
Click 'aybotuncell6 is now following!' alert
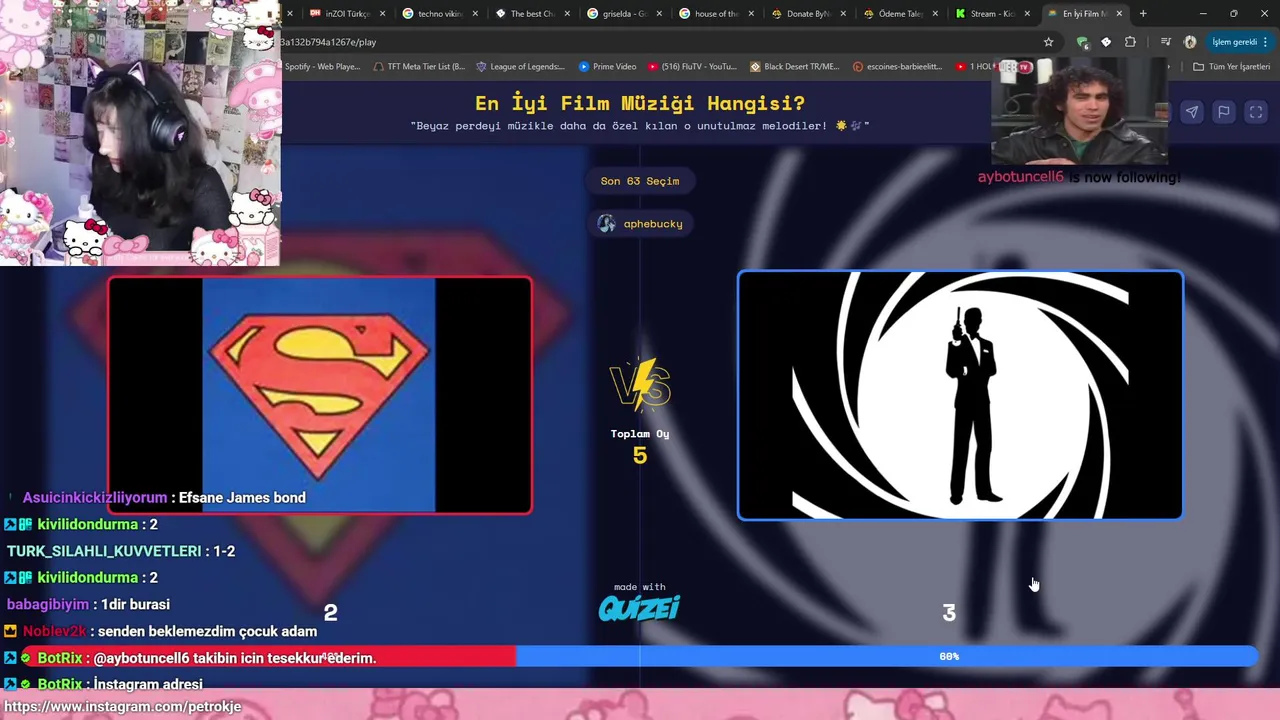(1079, 177)
